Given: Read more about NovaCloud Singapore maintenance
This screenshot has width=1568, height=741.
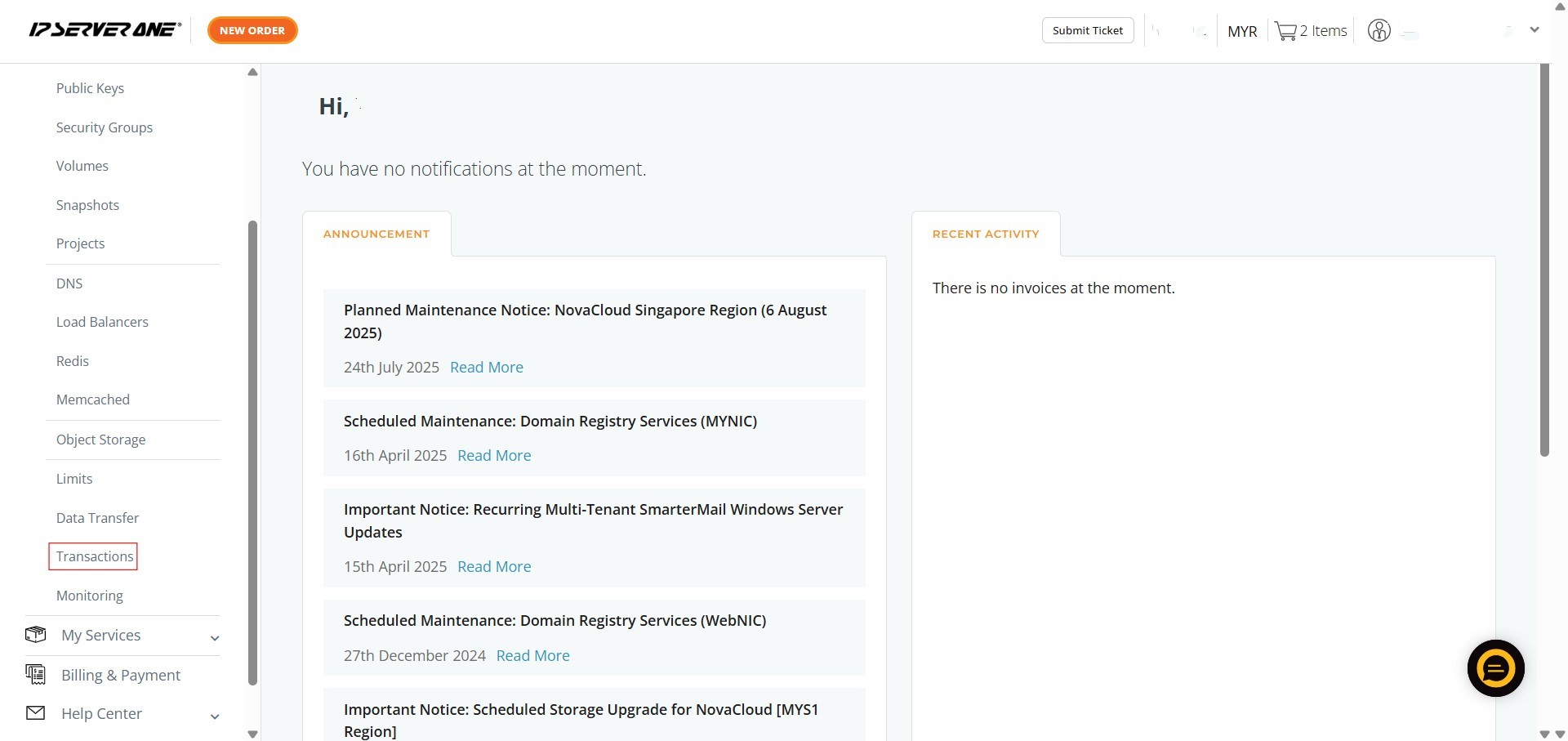Looking at the screenshot, I should tap(487, 368).
